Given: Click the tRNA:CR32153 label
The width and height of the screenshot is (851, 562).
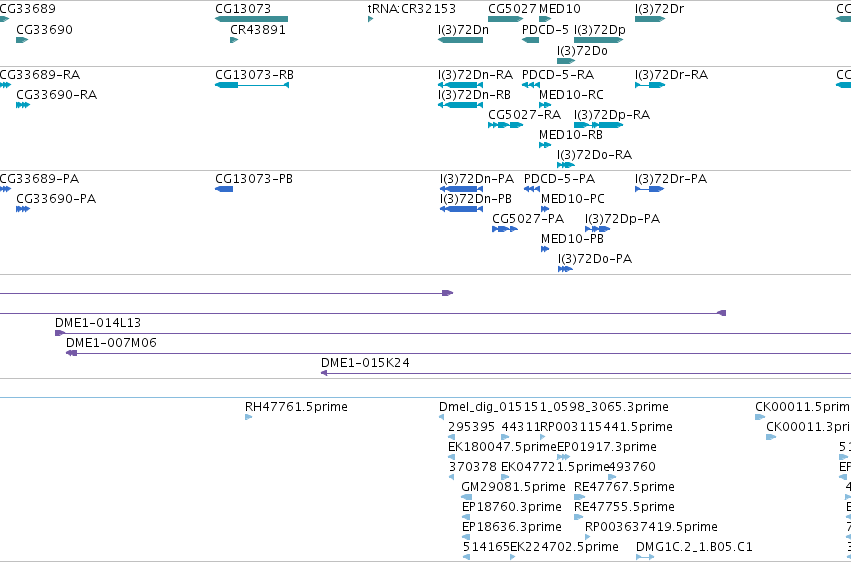Looking at the screenshot, I should (412, 9).
